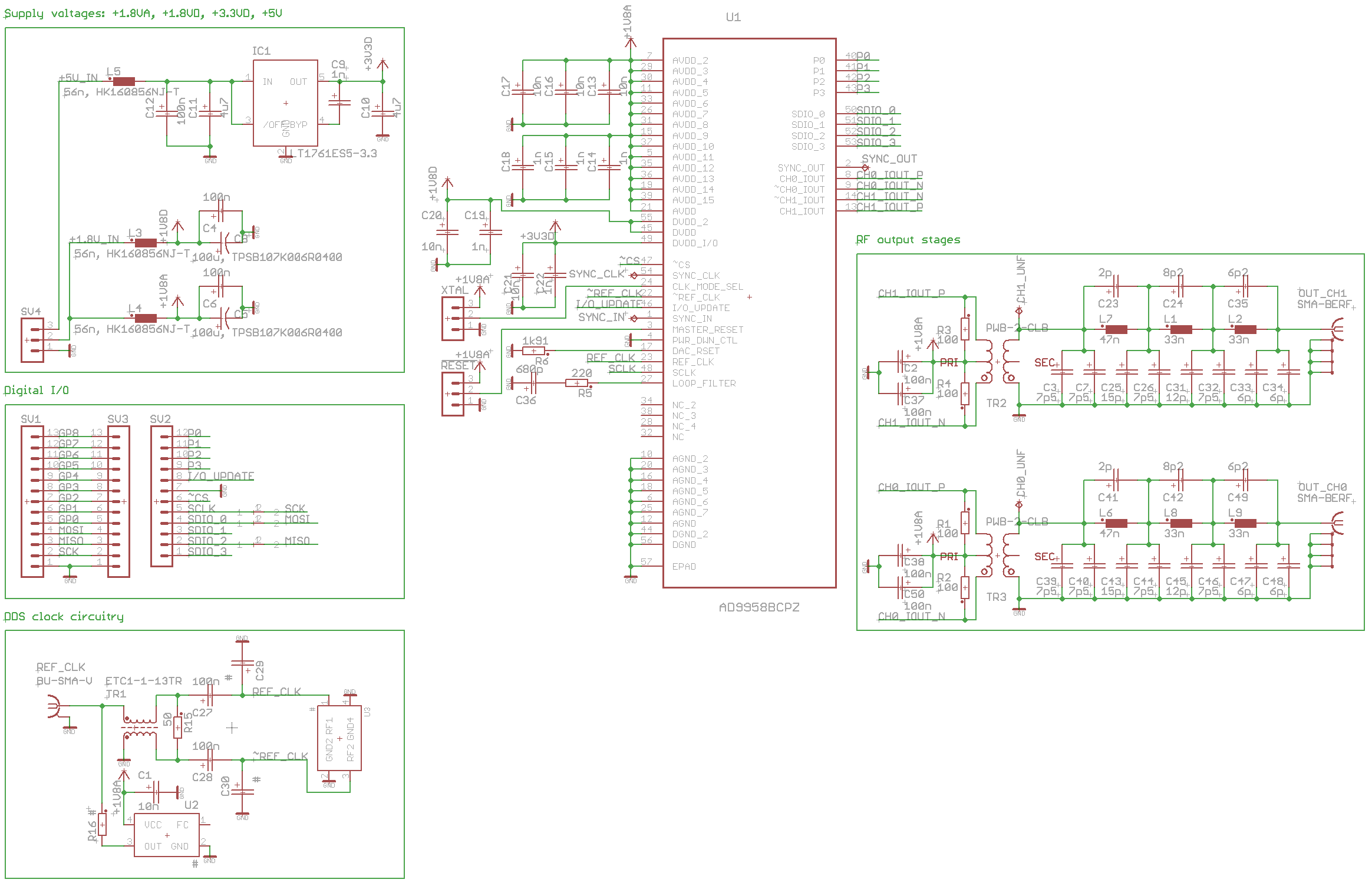Select the C29 capacitor designator
1372x886 pixels.
260,670
